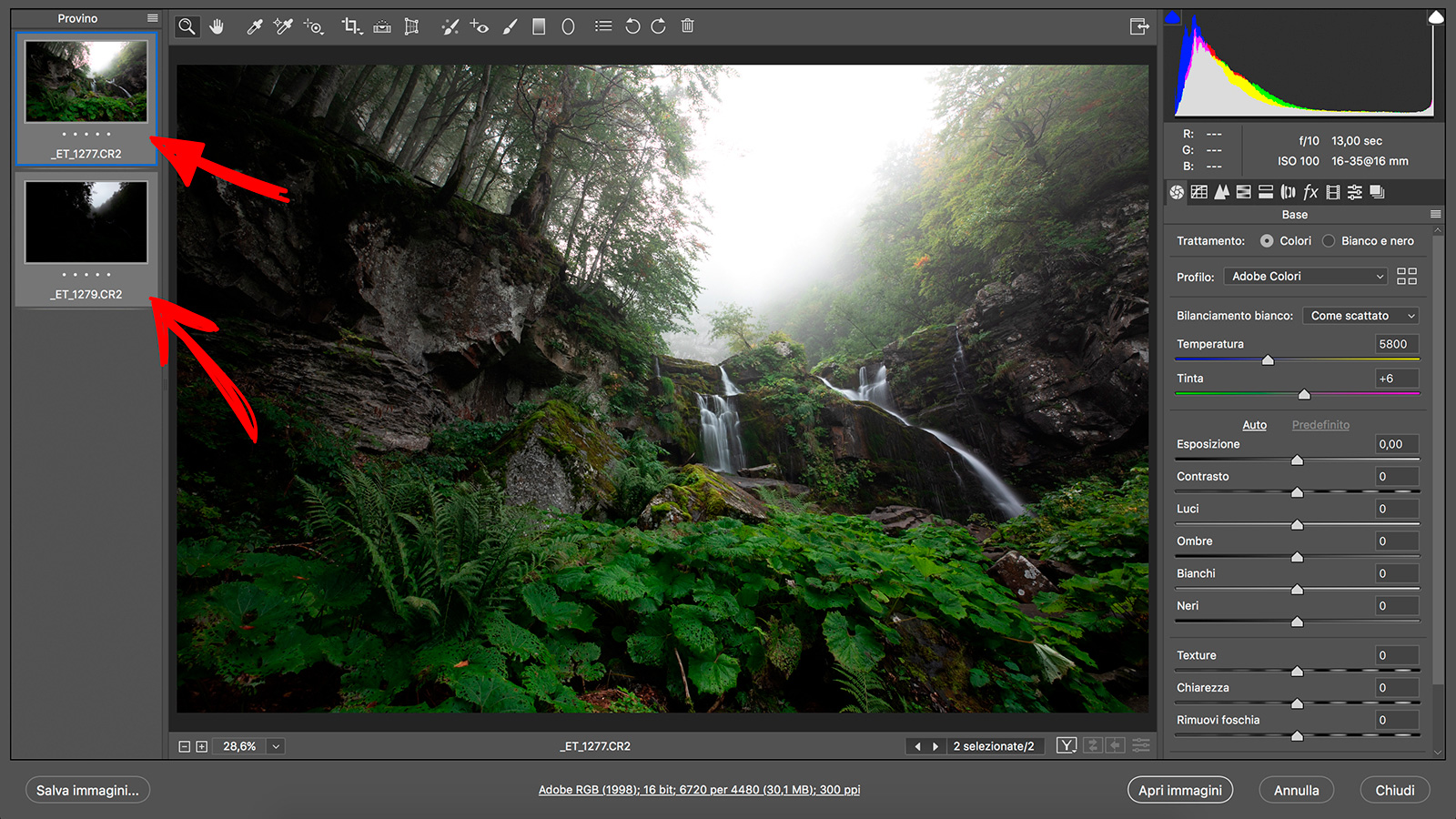
Task: Click the Auto tone adjustment link
Action: tap(1255, 424)
